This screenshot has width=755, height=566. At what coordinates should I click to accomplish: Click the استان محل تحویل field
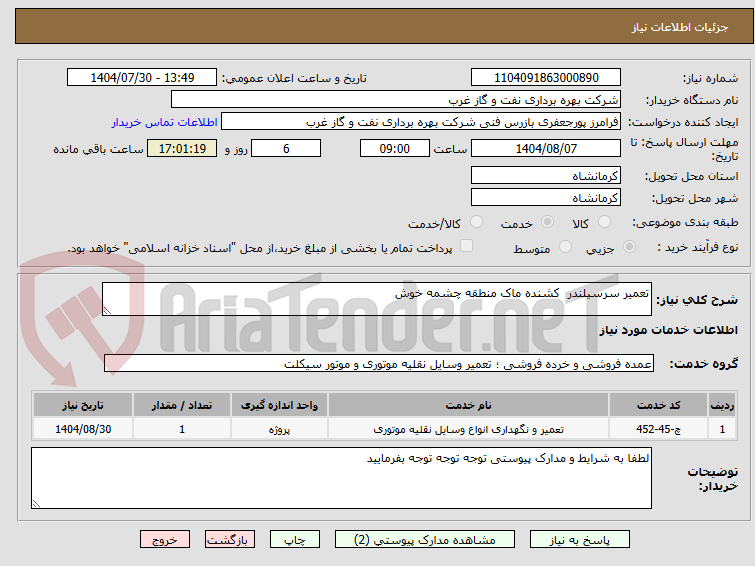click(546, 175)
